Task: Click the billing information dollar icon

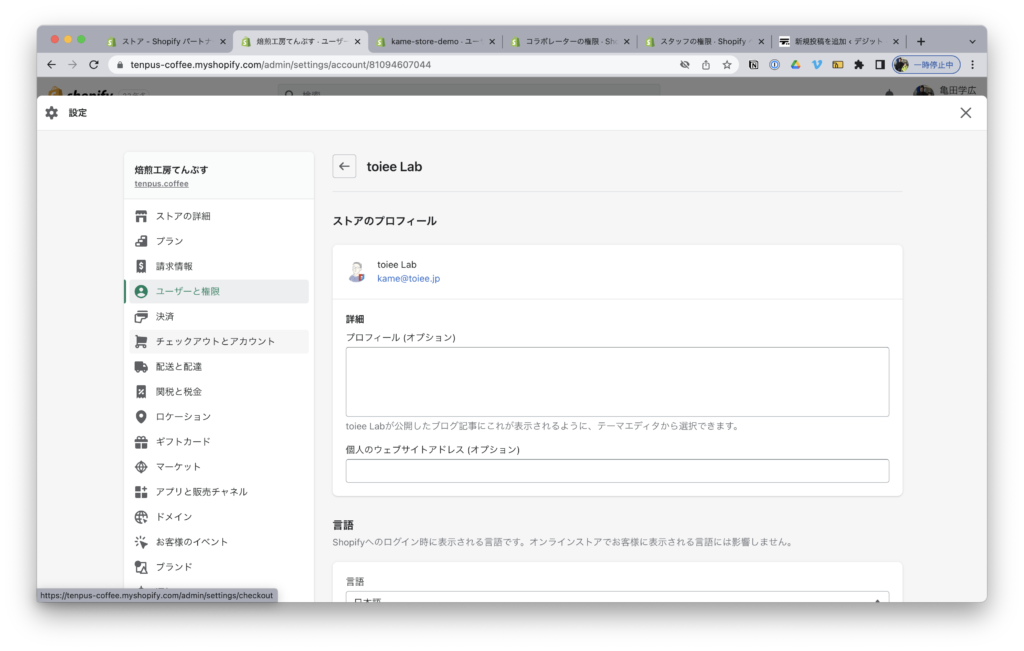Action: click(141, 266)
